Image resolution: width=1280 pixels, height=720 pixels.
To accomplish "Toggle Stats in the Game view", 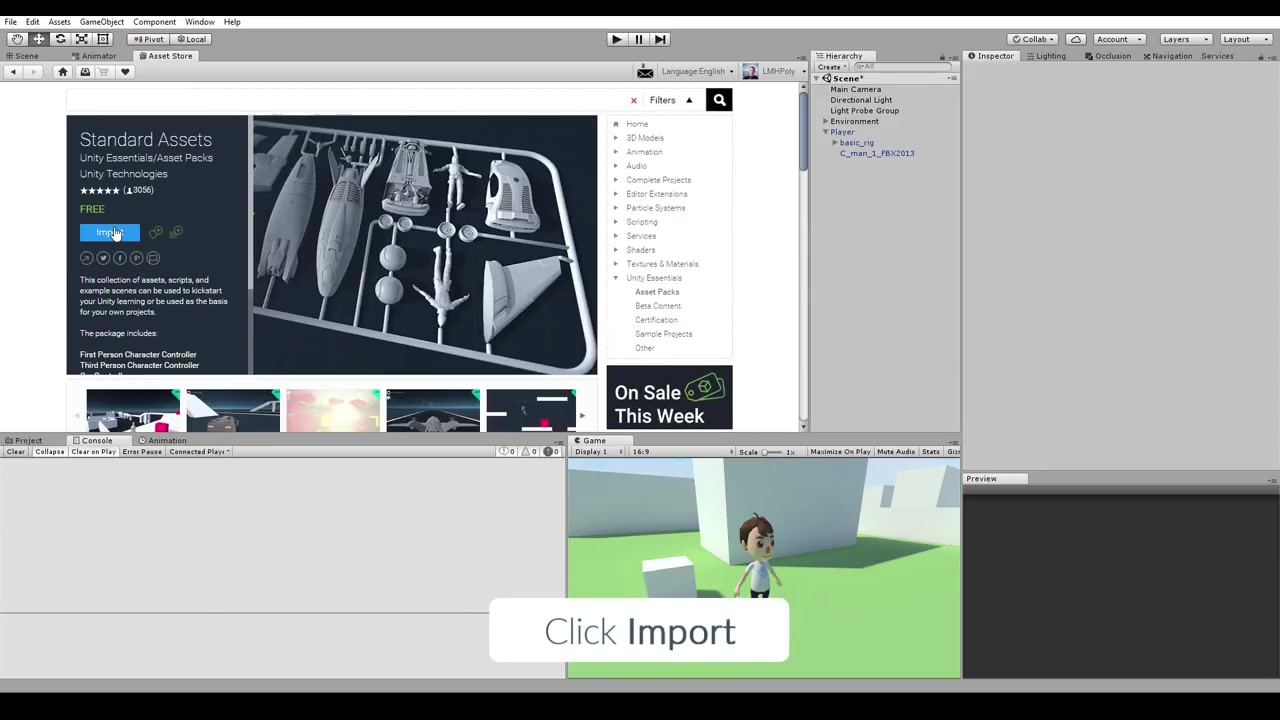I will 931,452.
